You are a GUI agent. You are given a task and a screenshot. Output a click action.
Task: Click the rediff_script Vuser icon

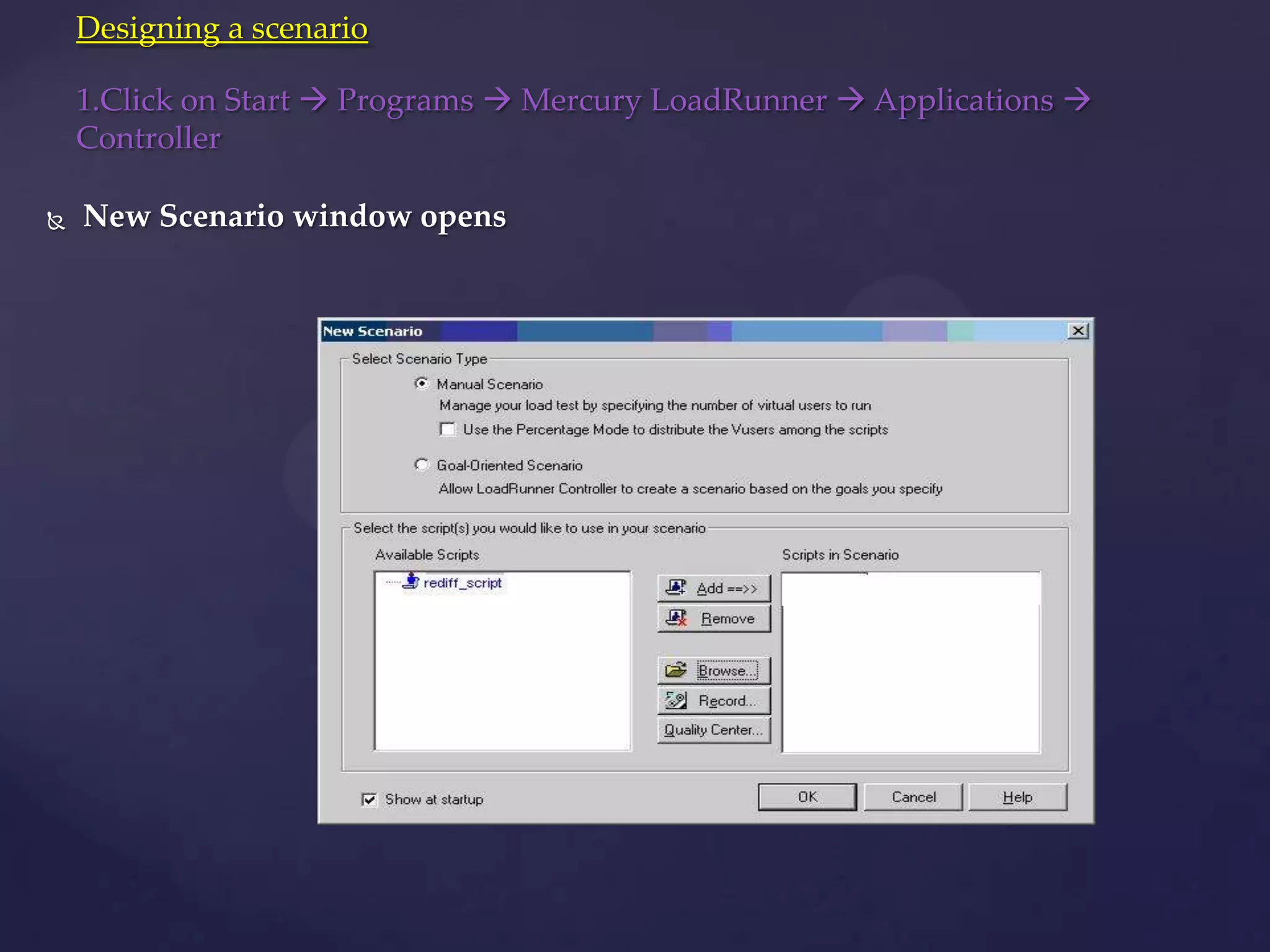[x=411, y=581]
